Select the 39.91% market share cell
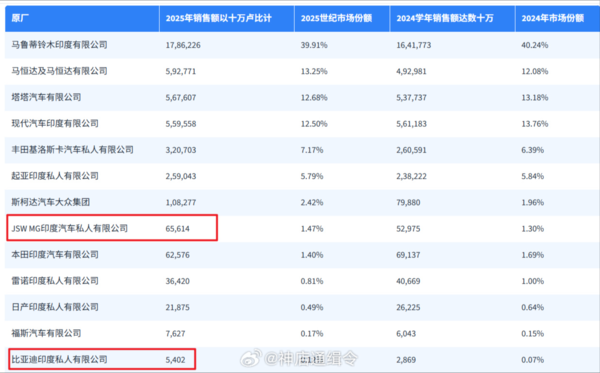Viewport: 600px width, 373px height. point(314,45)
